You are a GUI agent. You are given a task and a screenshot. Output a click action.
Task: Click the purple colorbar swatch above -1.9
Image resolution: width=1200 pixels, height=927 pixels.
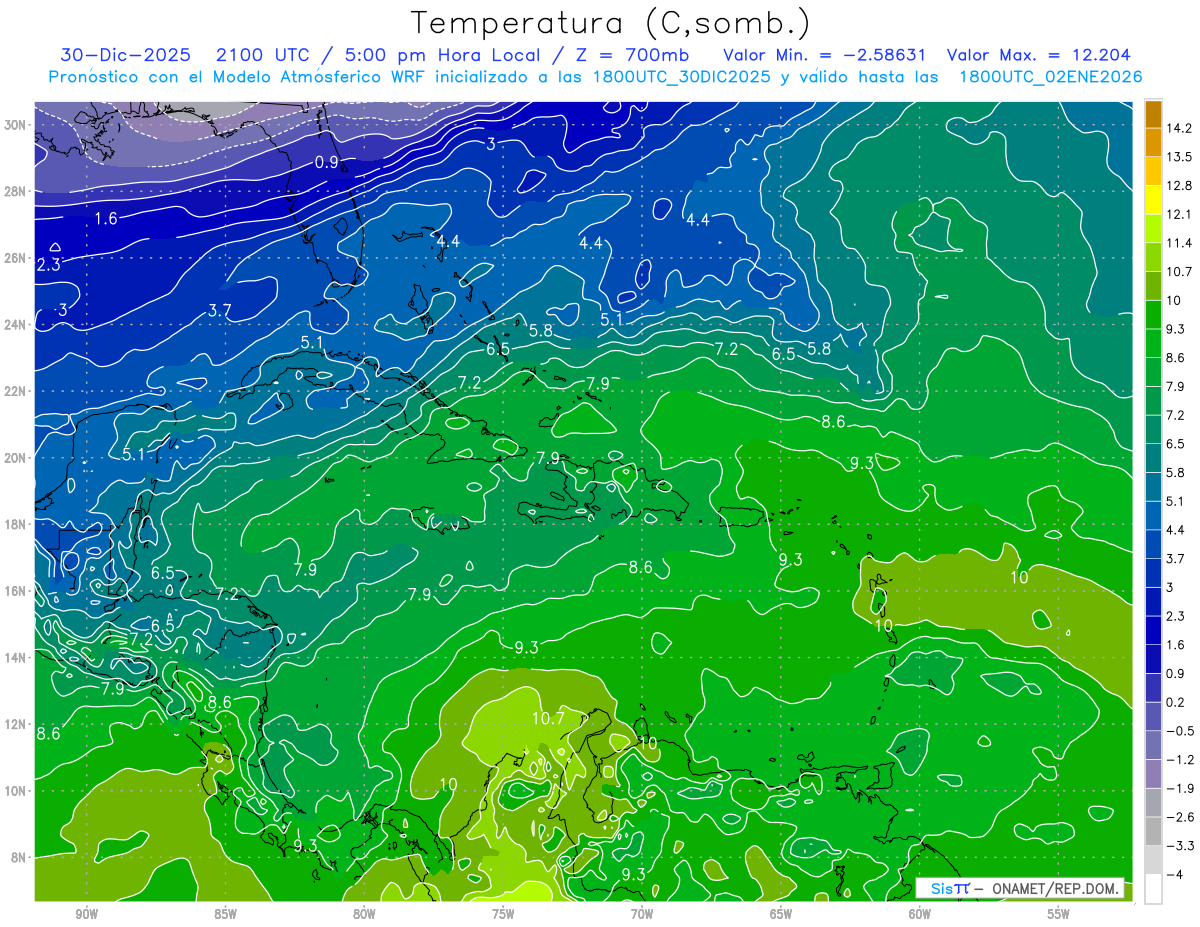[1153, 773]
